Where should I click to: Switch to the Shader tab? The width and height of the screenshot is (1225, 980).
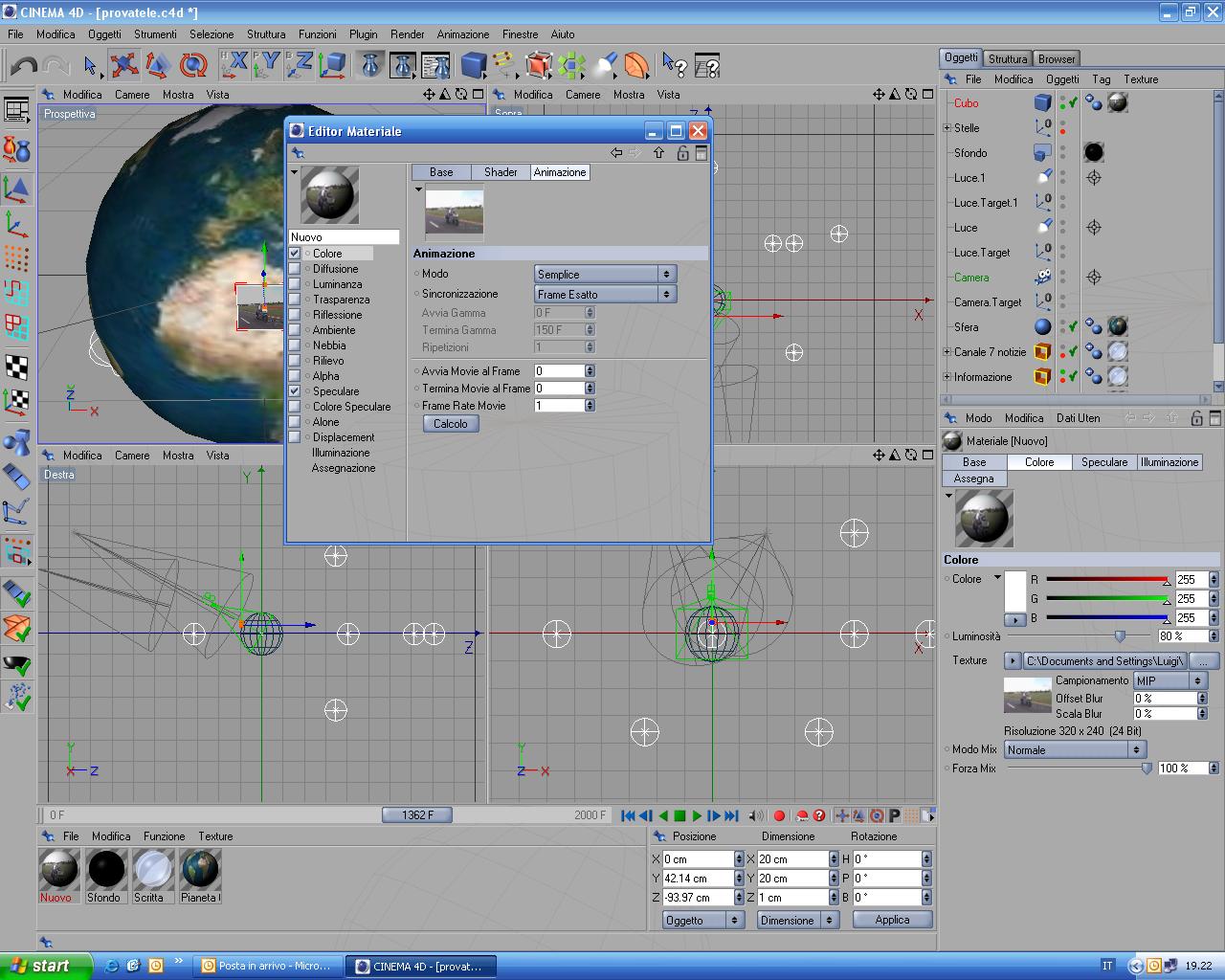tap(501, 172)
